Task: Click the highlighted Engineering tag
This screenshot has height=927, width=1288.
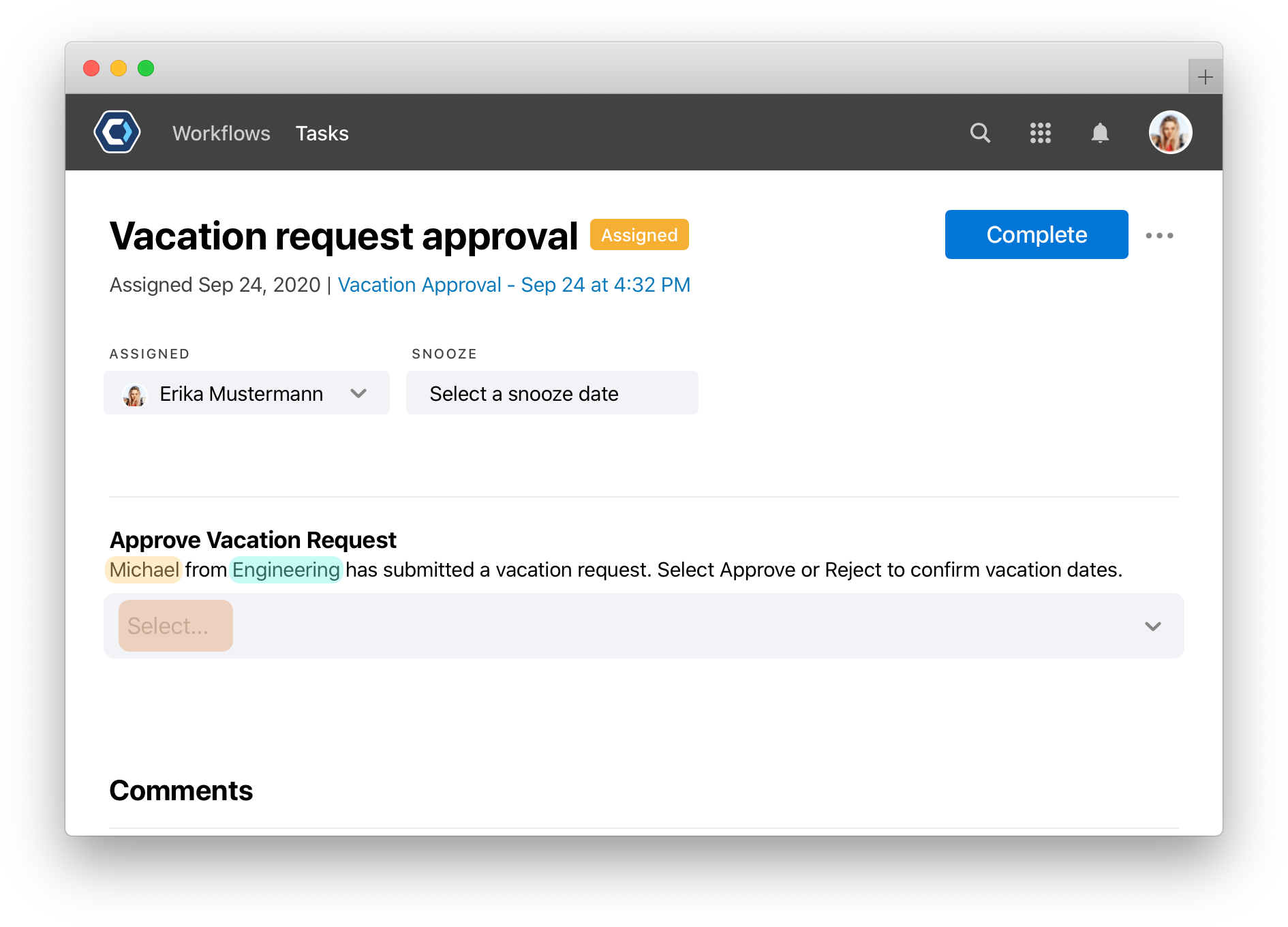Action: click(x=286, y=570)
